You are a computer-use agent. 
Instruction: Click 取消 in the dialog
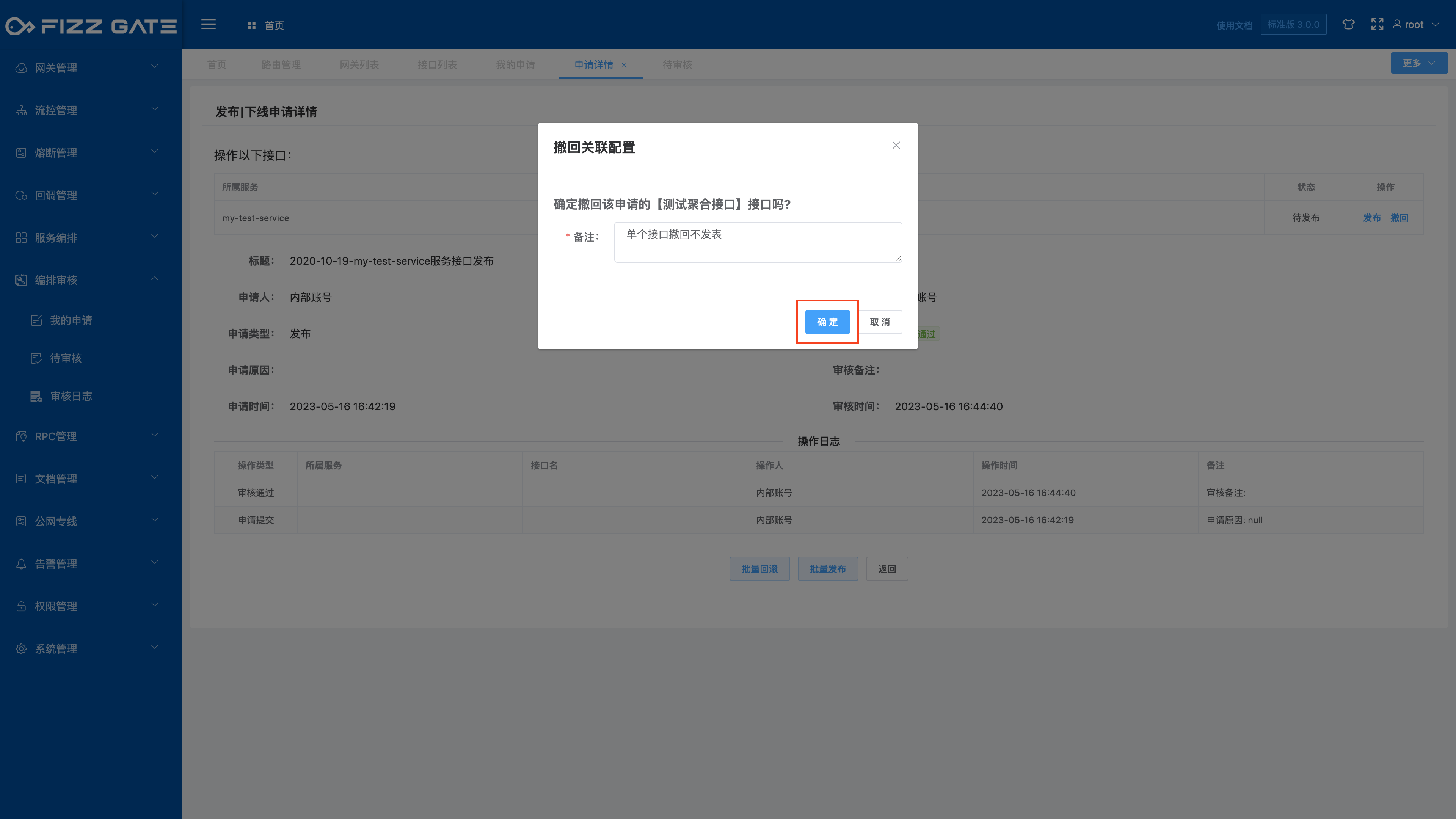[x=880, y=322]
